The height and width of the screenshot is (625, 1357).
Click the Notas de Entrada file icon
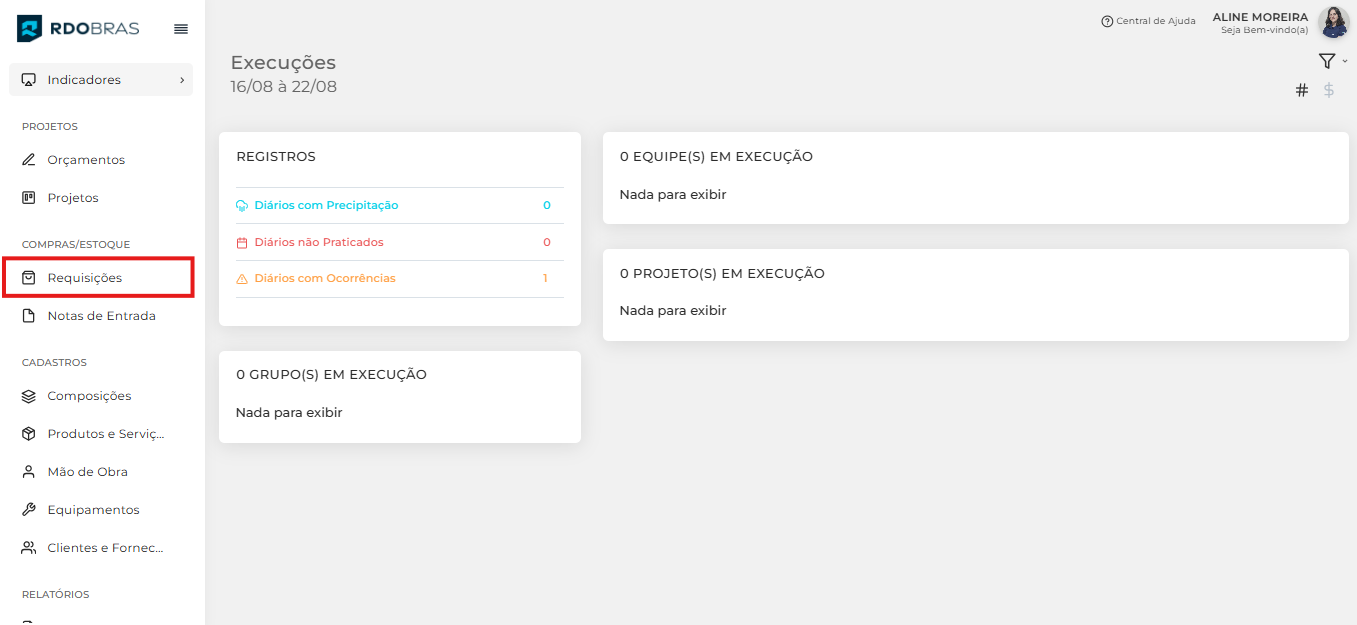[x=29, y=316]
